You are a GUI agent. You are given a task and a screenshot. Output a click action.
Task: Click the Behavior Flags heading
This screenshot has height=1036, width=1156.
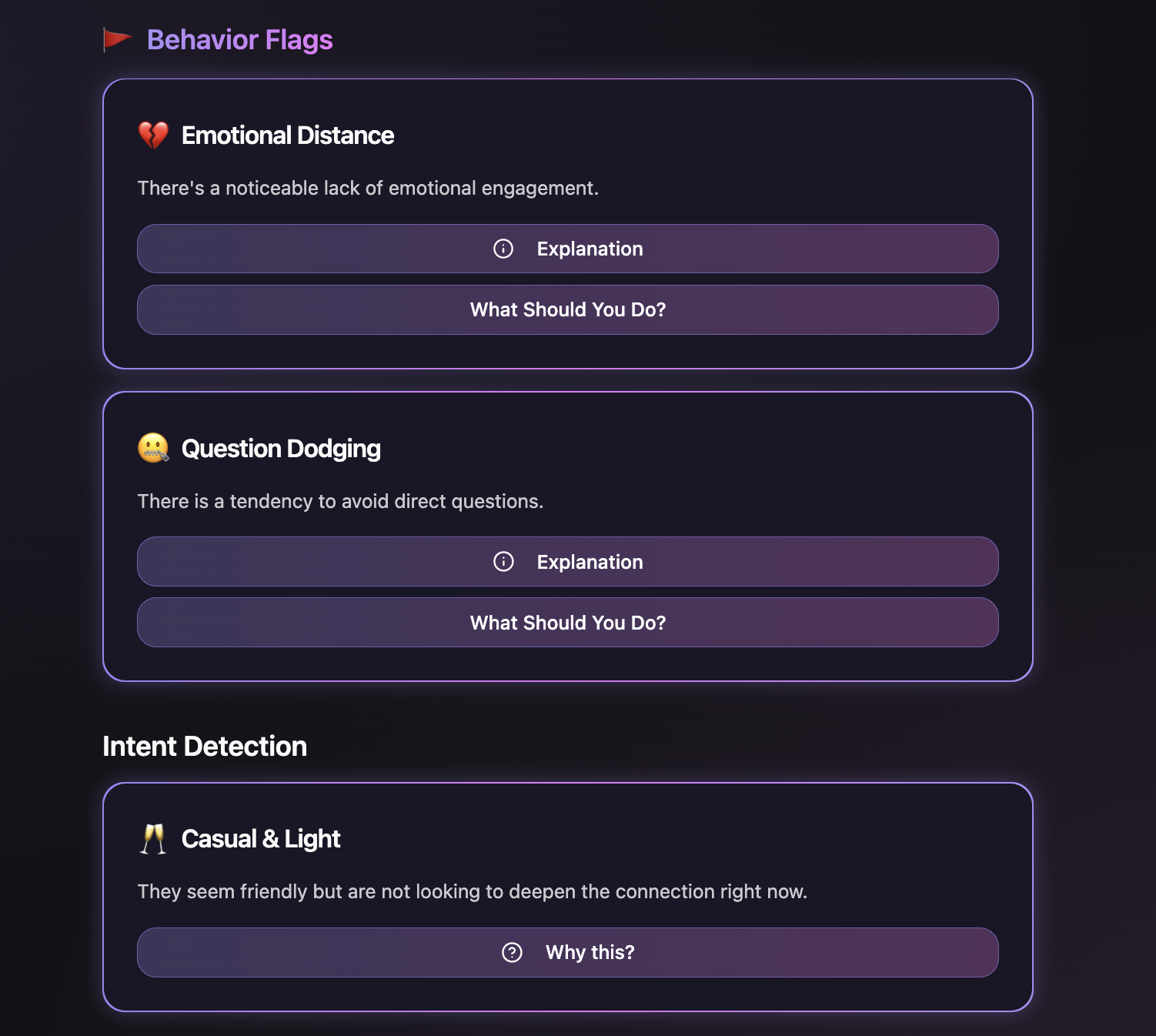pyautogui.click(x=239, y=39)
